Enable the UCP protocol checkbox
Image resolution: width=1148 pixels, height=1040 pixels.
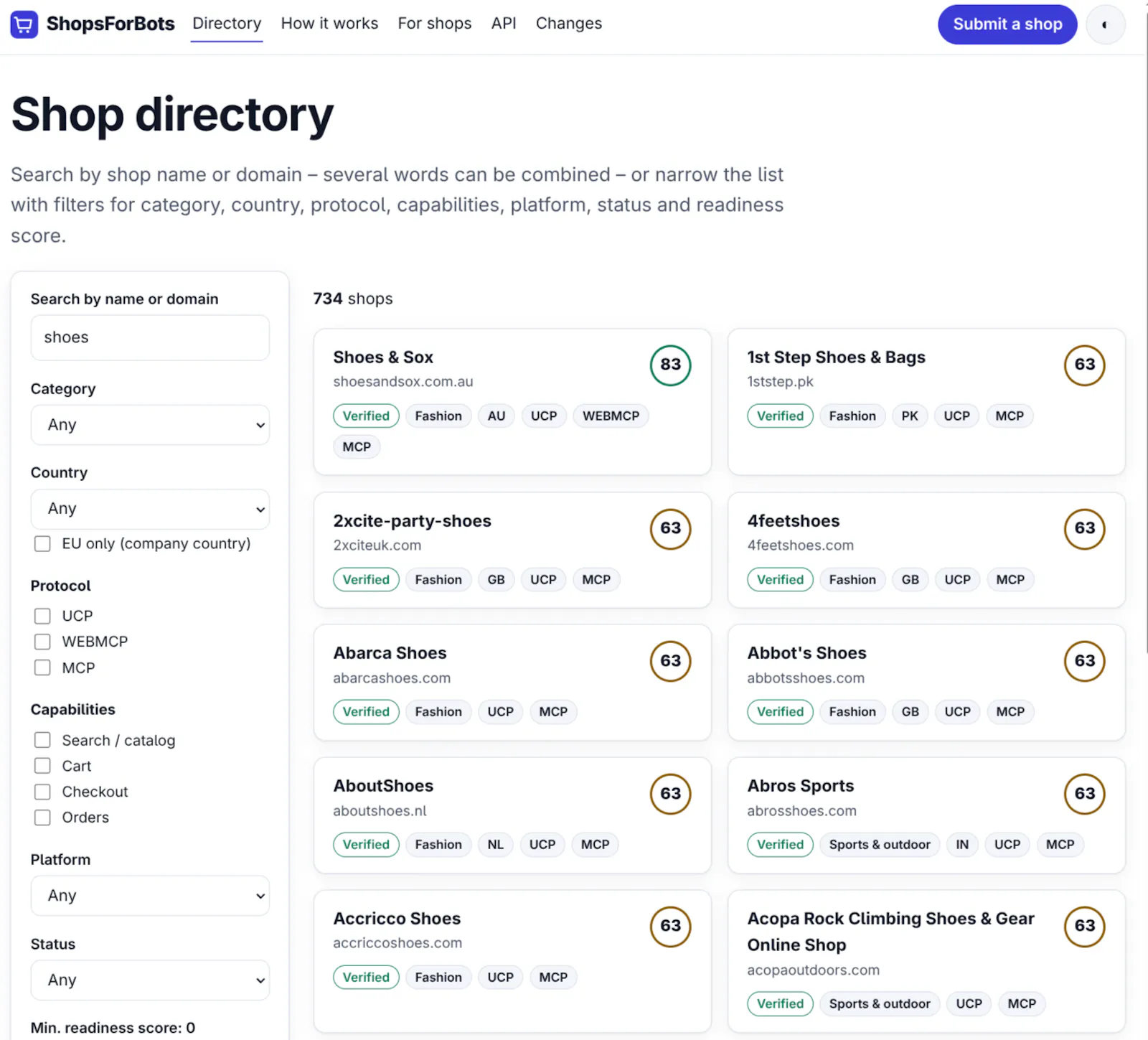(x=42, y=616)
